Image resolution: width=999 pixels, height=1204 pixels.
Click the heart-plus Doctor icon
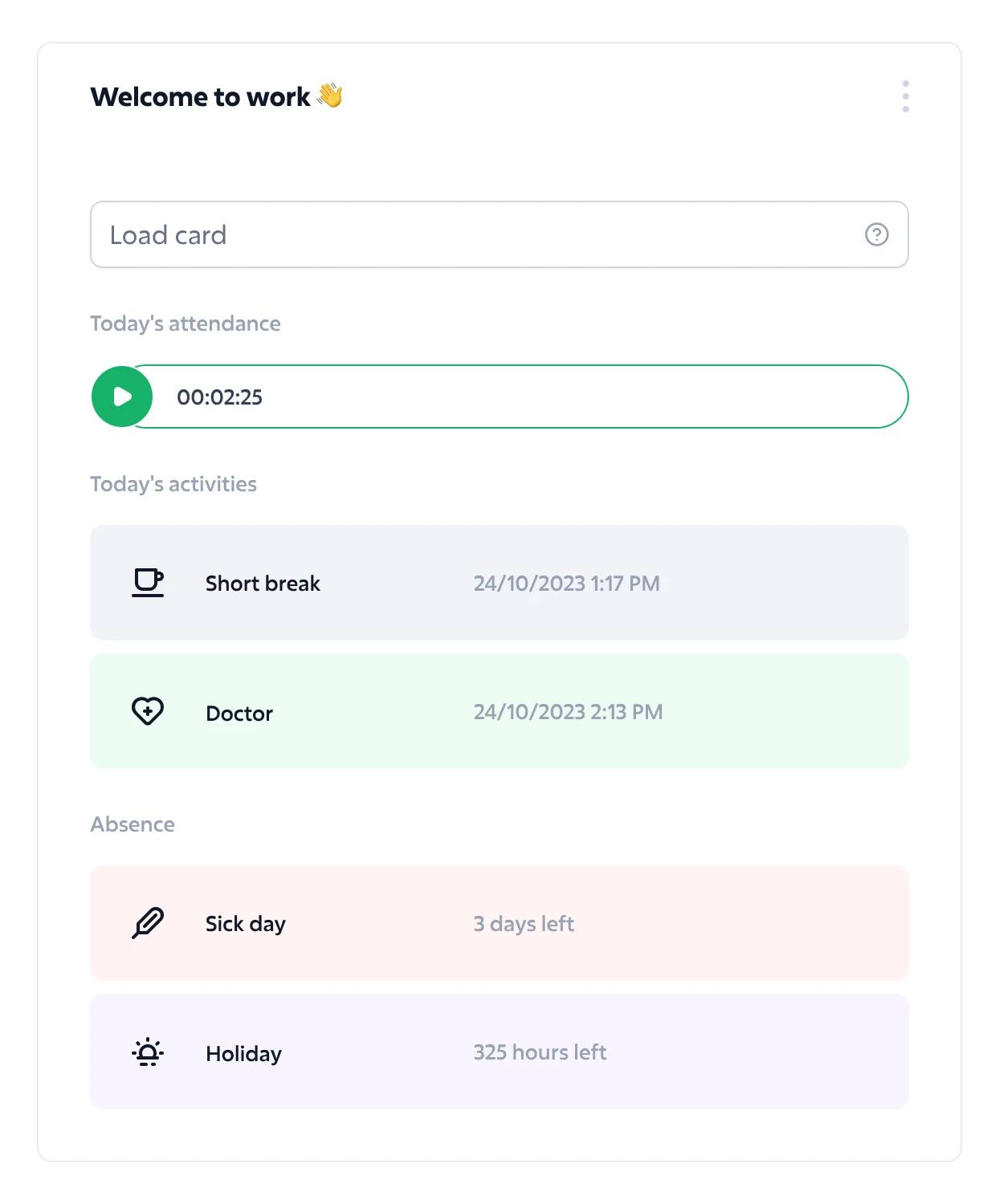(148, 711)
